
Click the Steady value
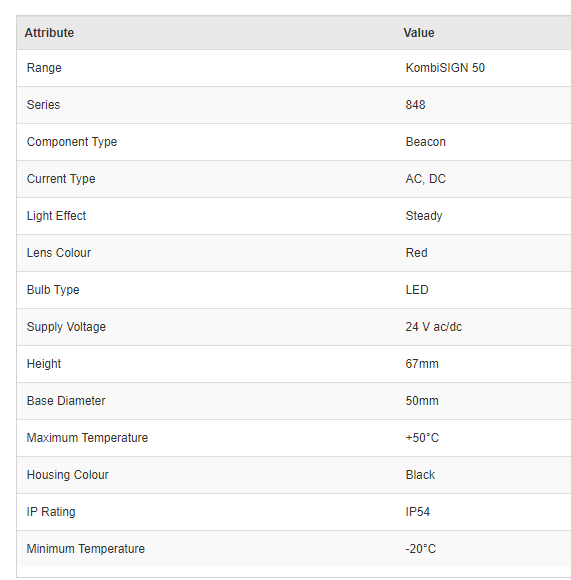(x=424, y=216)
